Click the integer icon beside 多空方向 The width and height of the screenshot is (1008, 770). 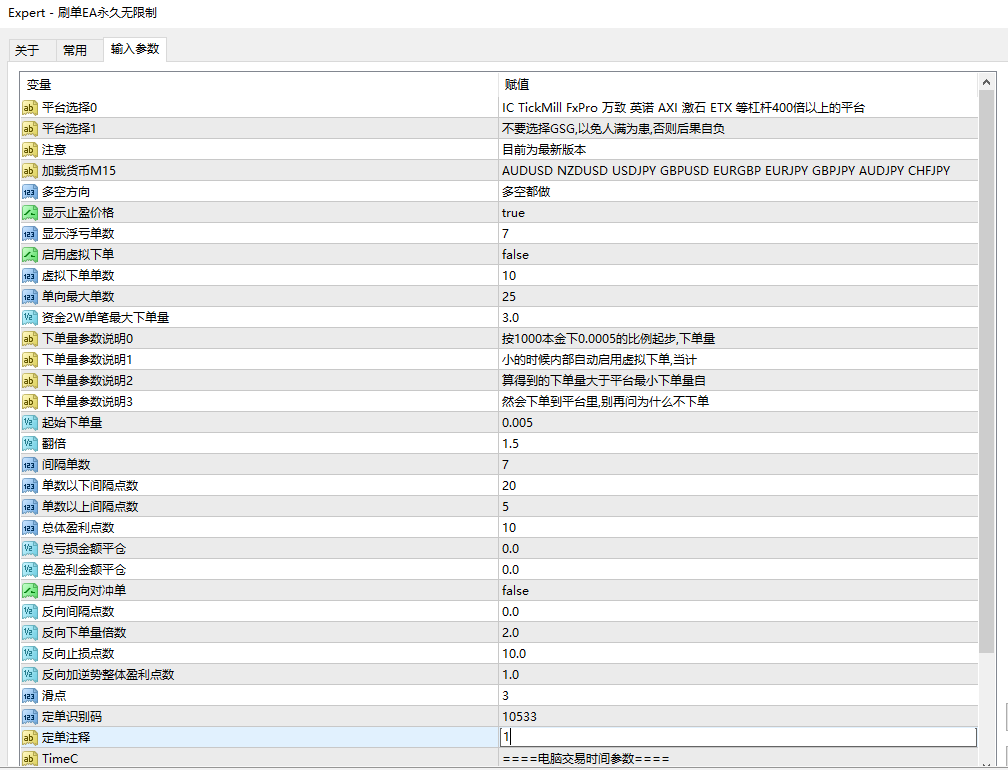(30, 192)
